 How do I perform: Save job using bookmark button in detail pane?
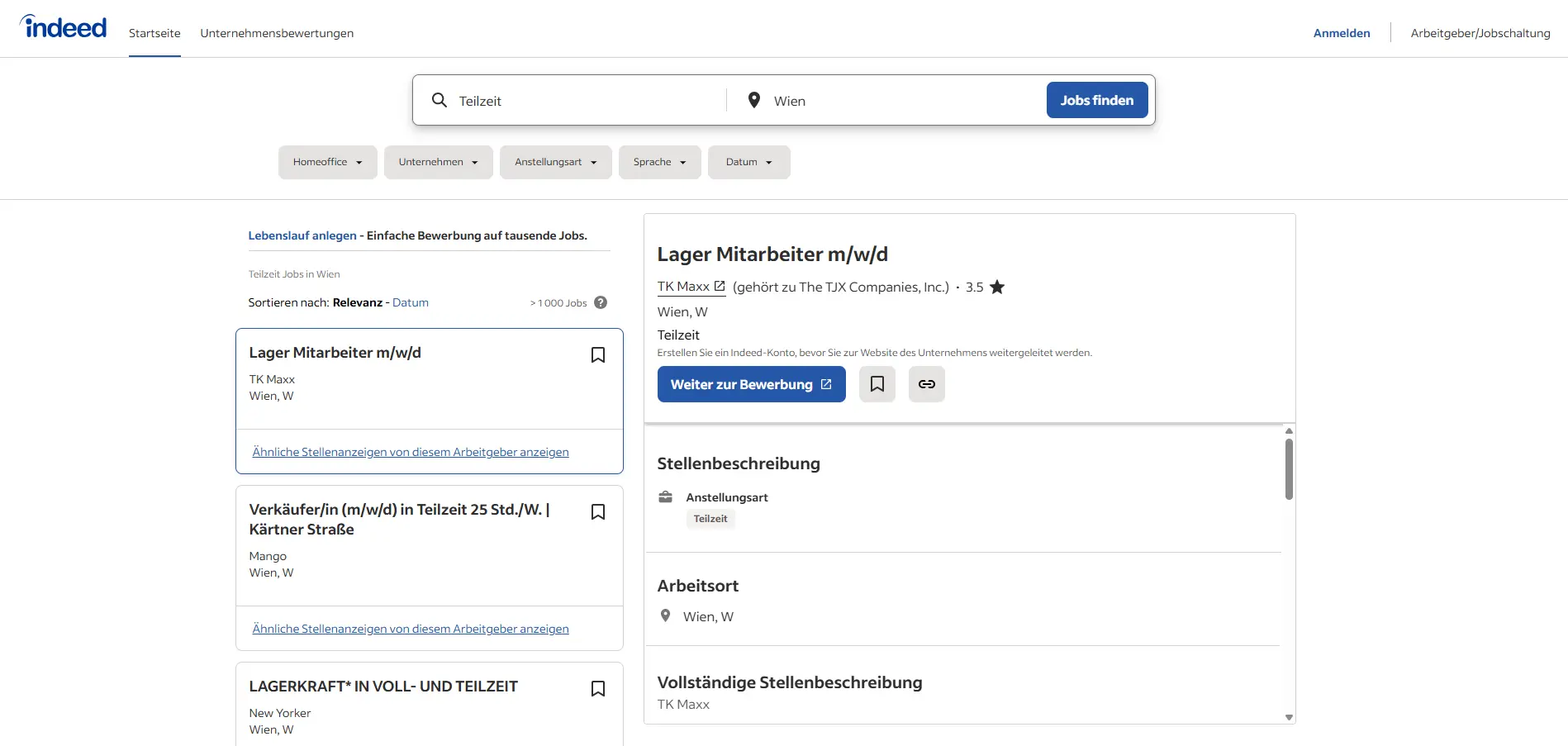(x=877, y=384)
